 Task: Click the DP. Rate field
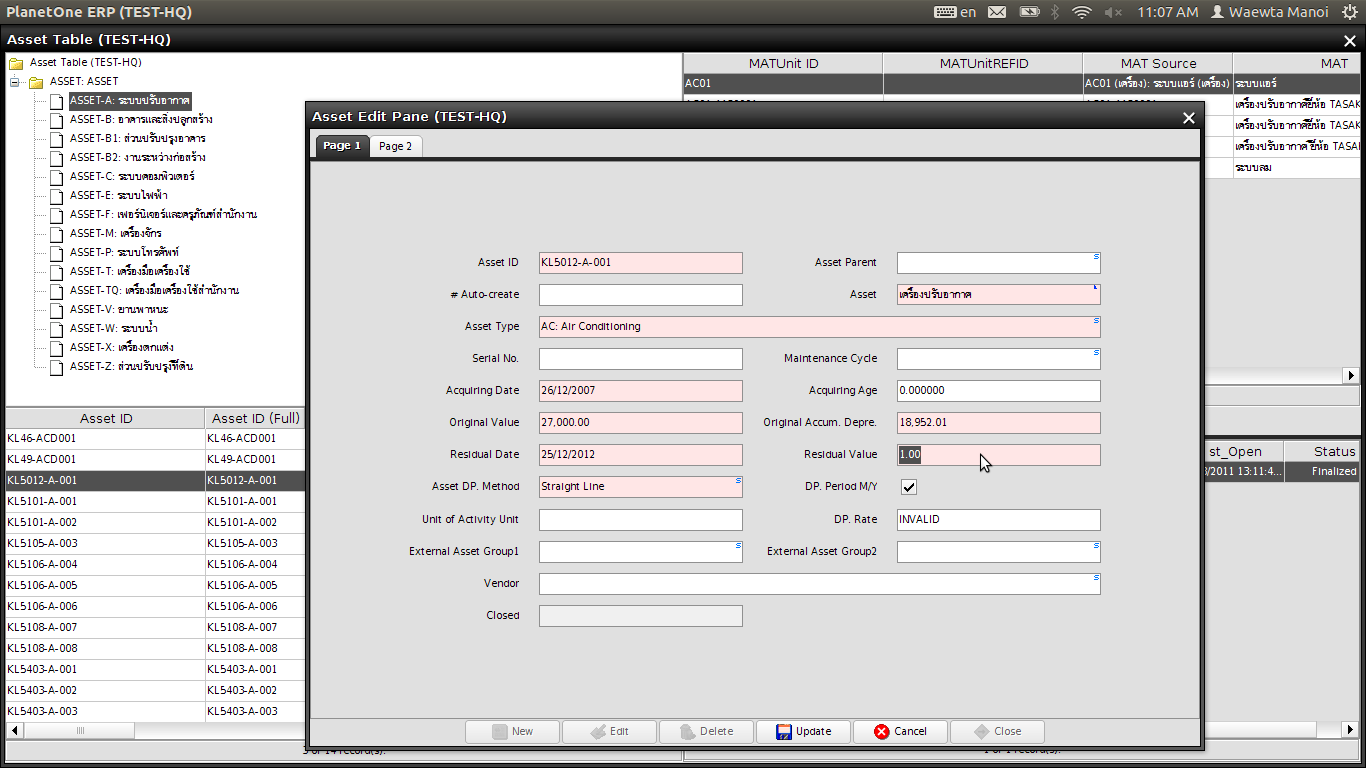tap(998, 520)
